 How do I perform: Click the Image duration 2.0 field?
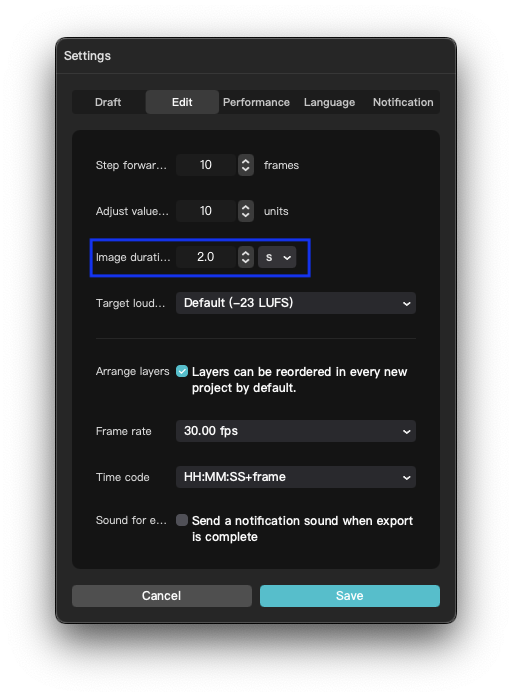pos(206,257)
